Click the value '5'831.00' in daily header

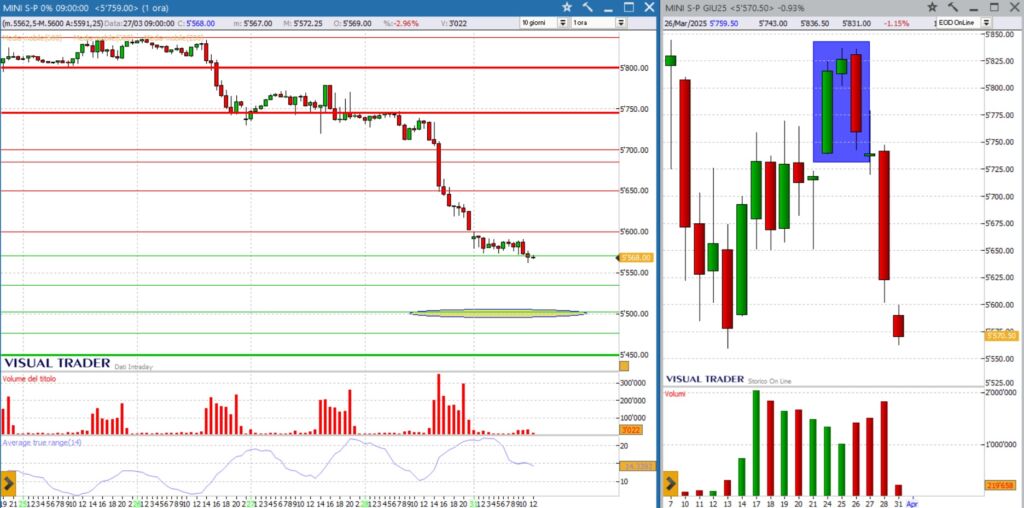(857, 23)
